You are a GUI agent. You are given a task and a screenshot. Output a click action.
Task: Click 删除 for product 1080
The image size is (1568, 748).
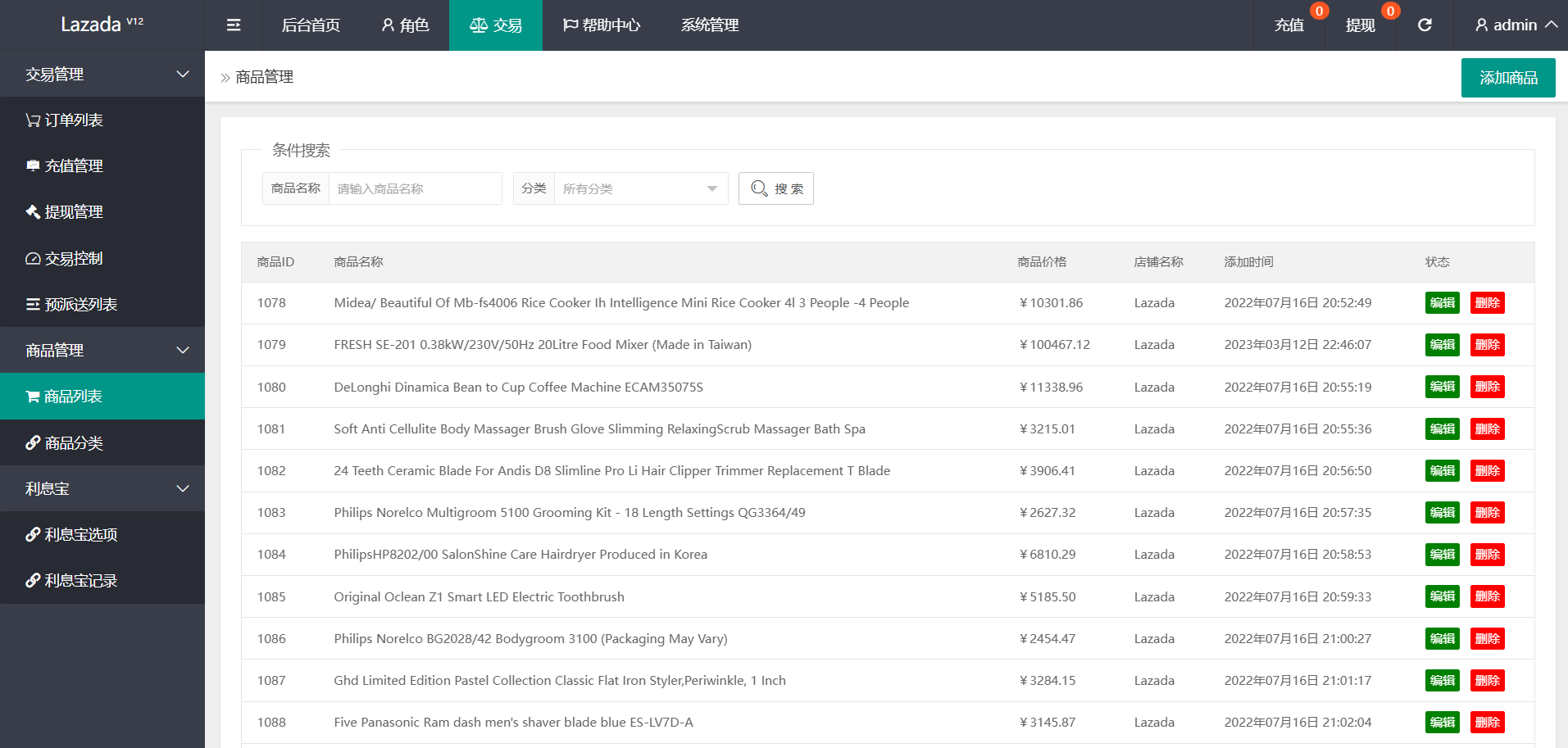(1488, 387)
